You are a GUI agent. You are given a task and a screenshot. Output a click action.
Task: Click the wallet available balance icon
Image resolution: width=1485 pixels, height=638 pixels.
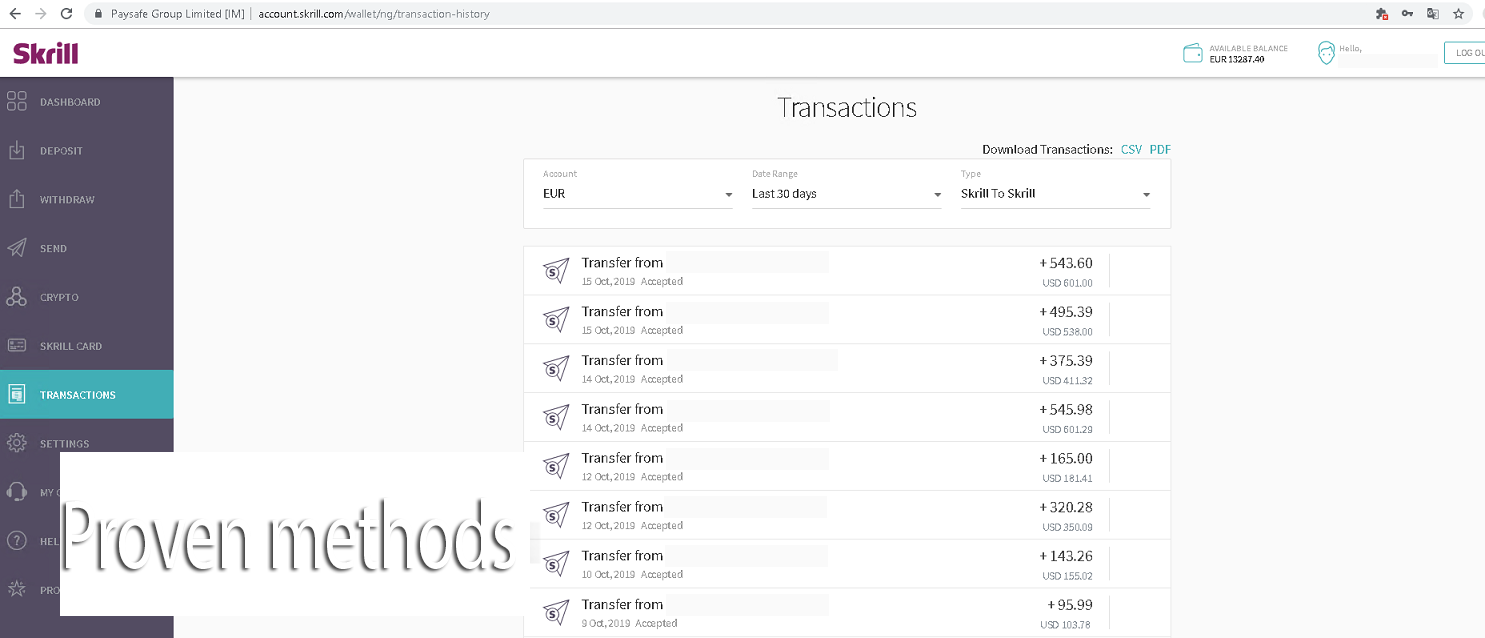[1192, 54]
